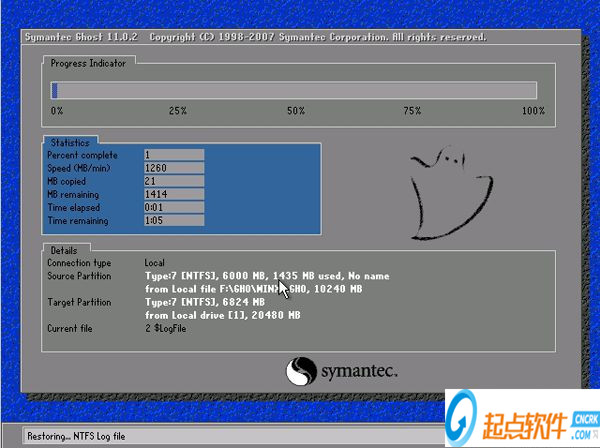This screenshot has height=448, width=600.
Task: Click the Details group label
Action: click(64, 250)
